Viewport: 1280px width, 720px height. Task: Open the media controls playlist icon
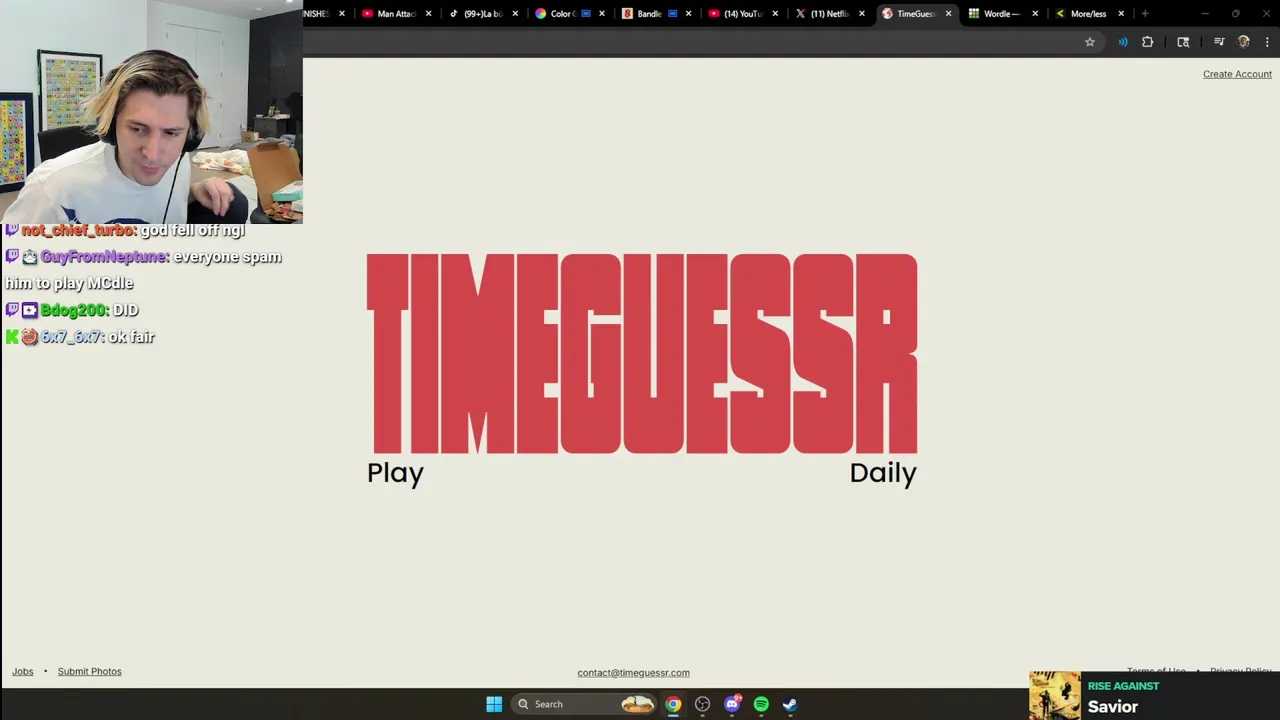tap(1219, 42)
